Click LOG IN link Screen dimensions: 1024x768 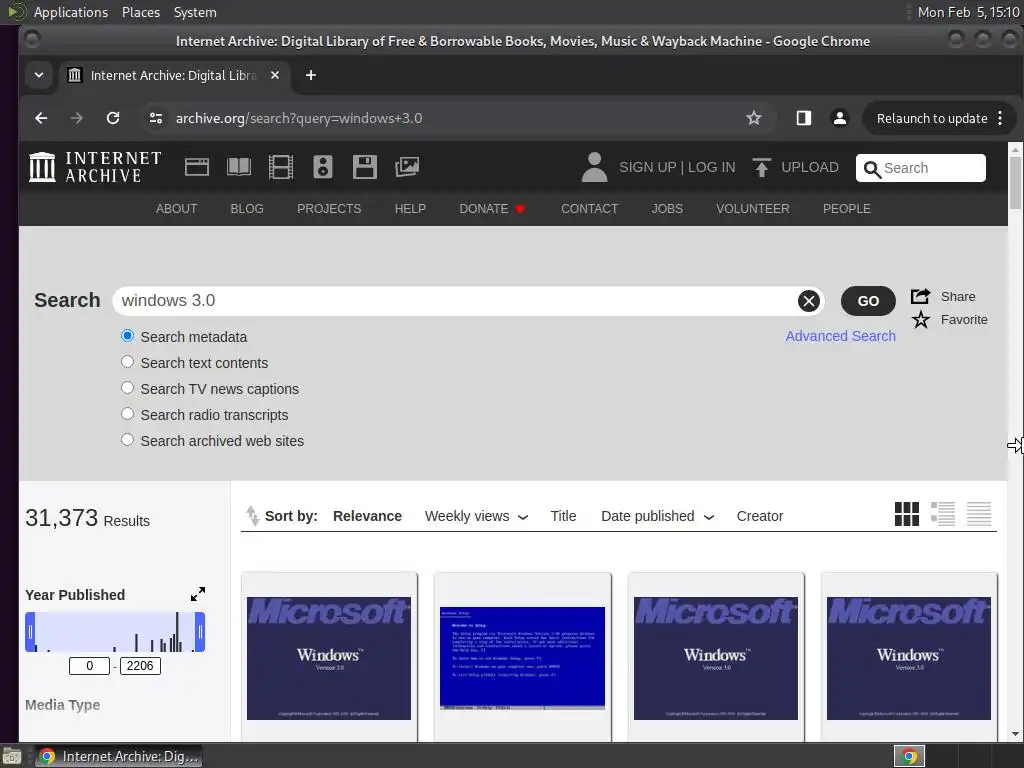[711, 167]
